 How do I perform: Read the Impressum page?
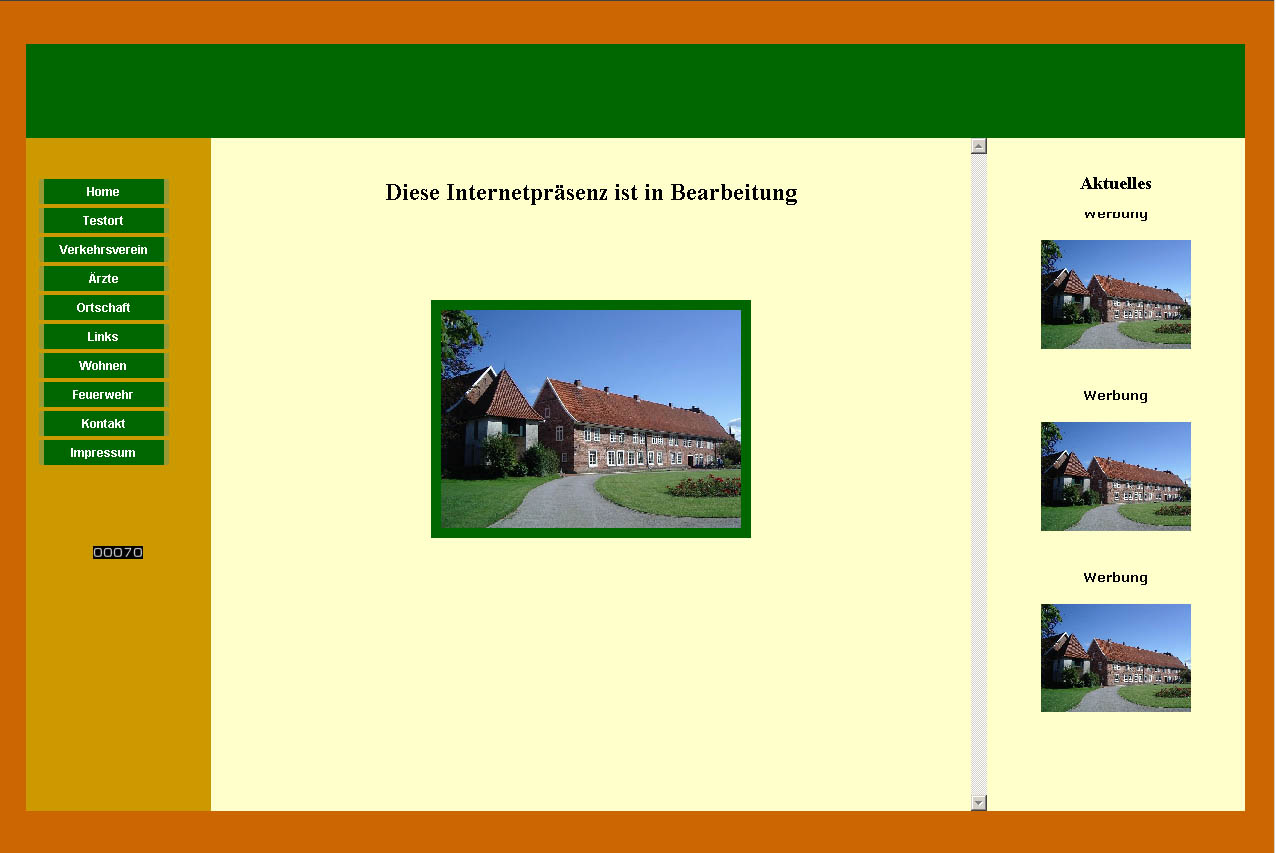click(x=103, y=452)
